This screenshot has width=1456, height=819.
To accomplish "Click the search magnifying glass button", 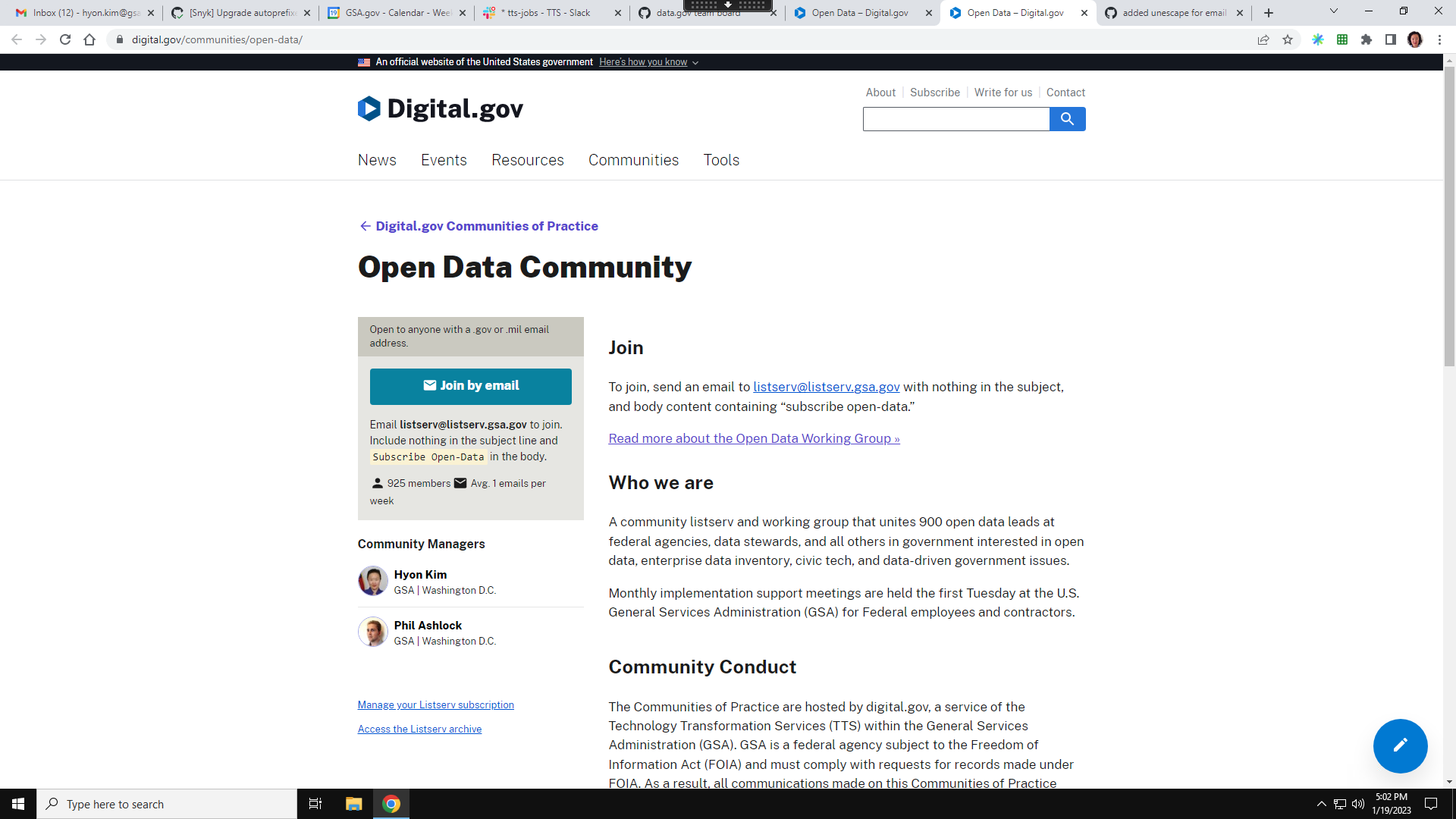I will [1068, 119].
